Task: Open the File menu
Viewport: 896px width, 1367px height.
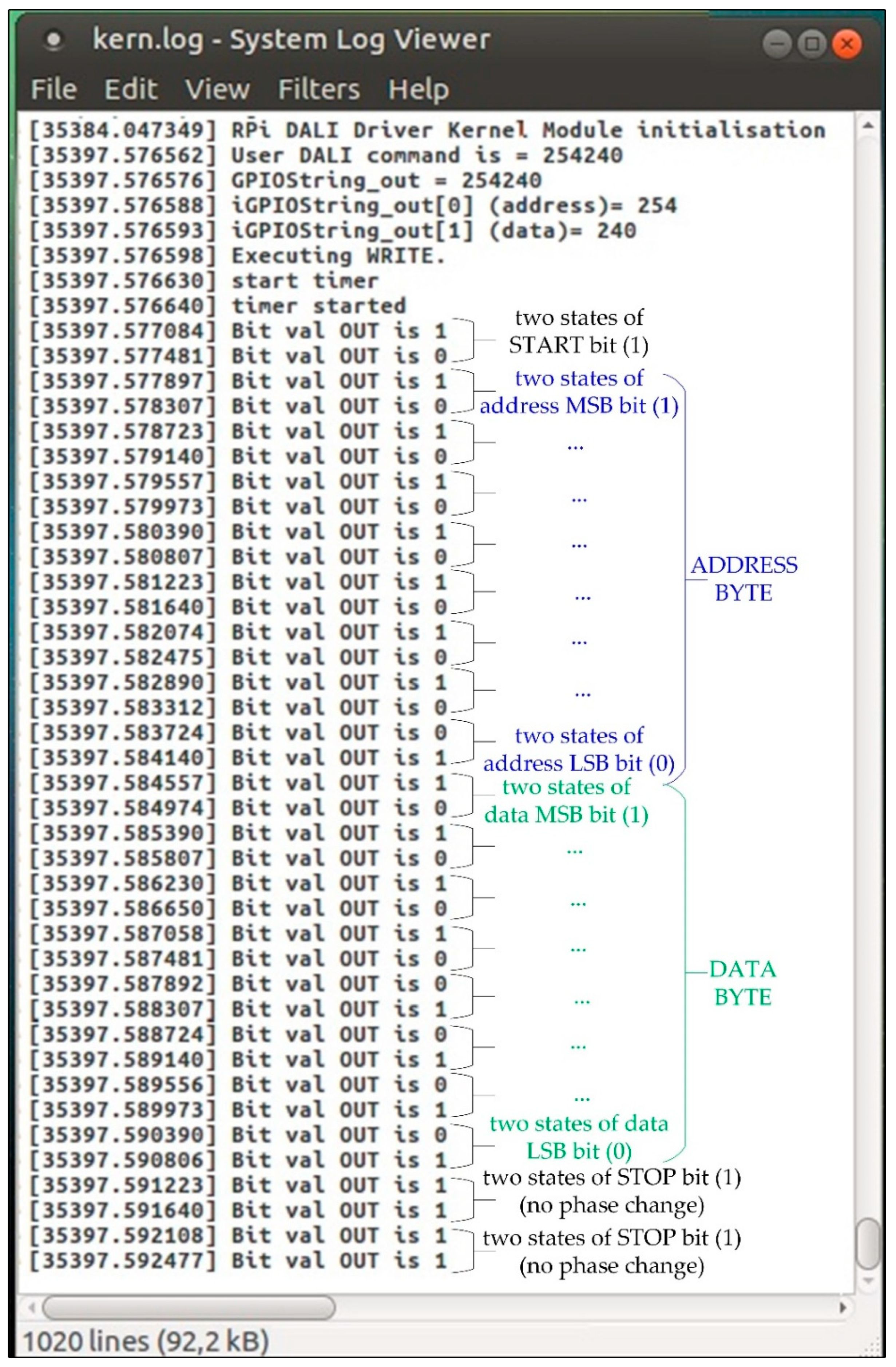Action: [53, 90]
